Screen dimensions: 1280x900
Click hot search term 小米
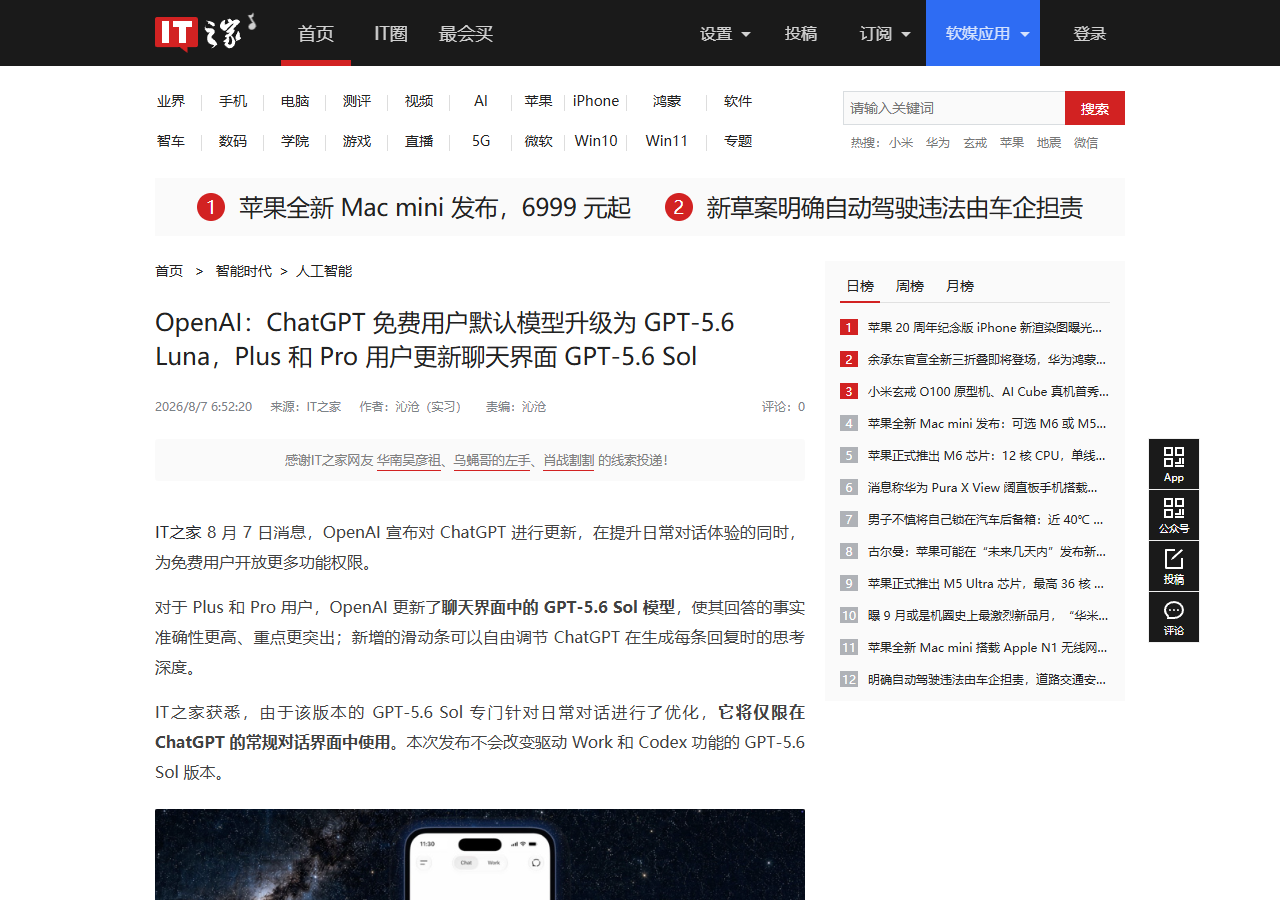[x=901, y=143]
